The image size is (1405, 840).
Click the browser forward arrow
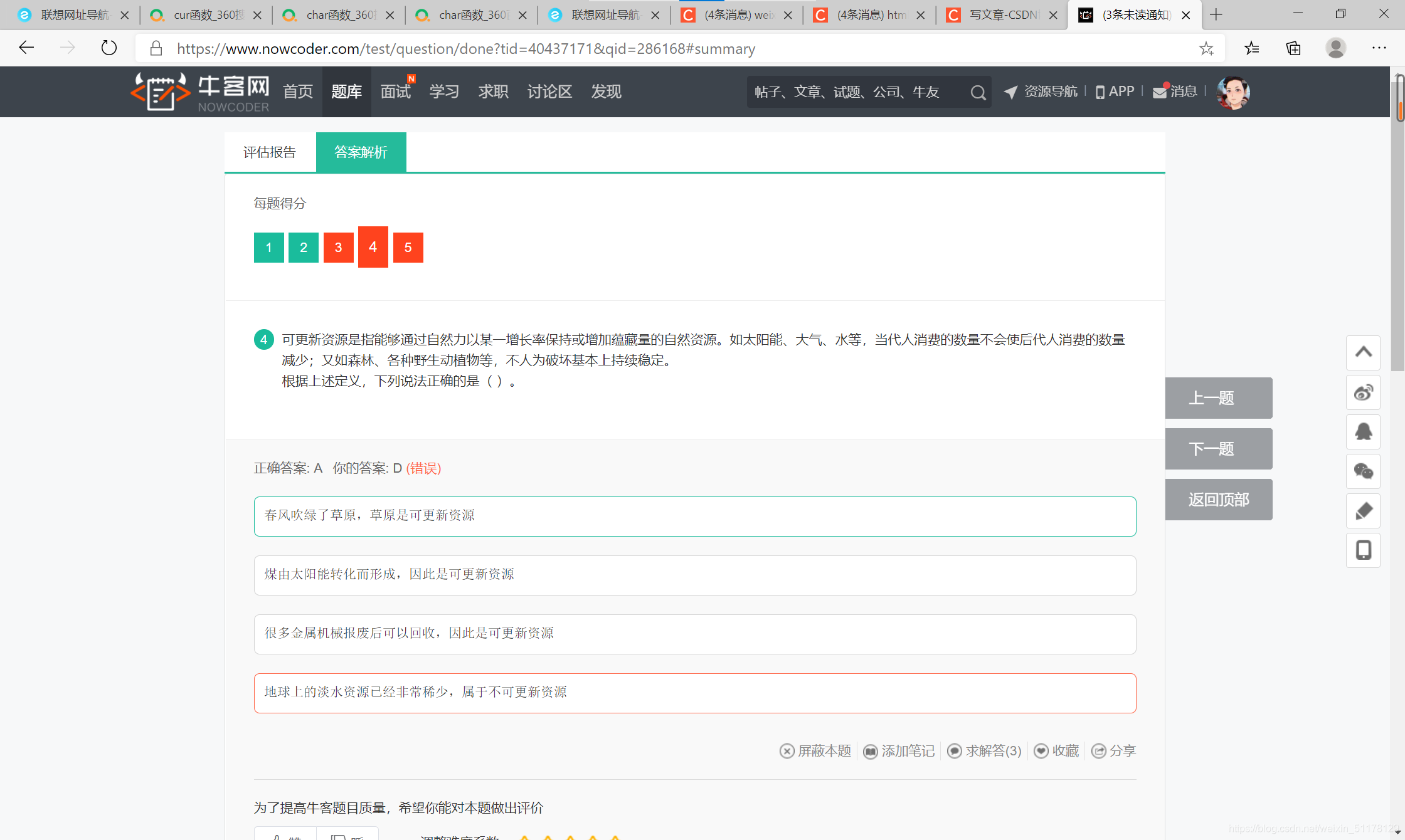tap(67, 48)
